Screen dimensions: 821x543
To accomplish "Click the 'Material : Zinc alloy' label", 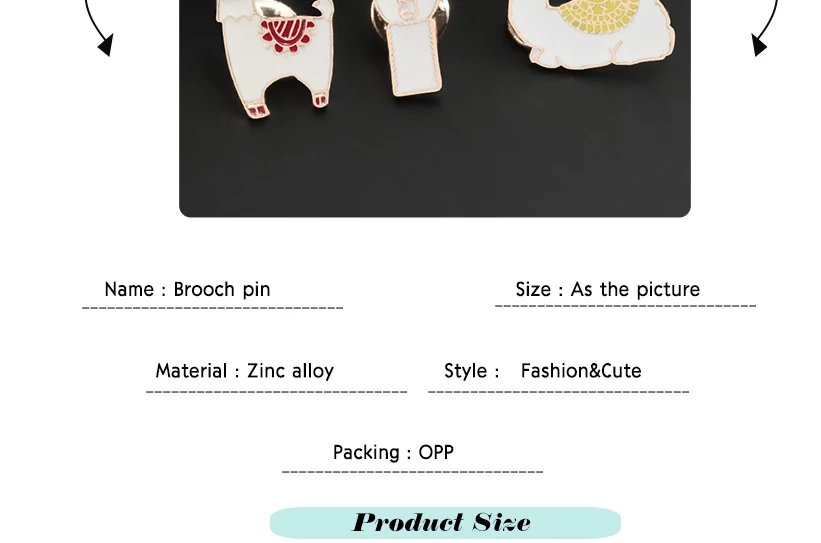I will [x=245, y=371].
